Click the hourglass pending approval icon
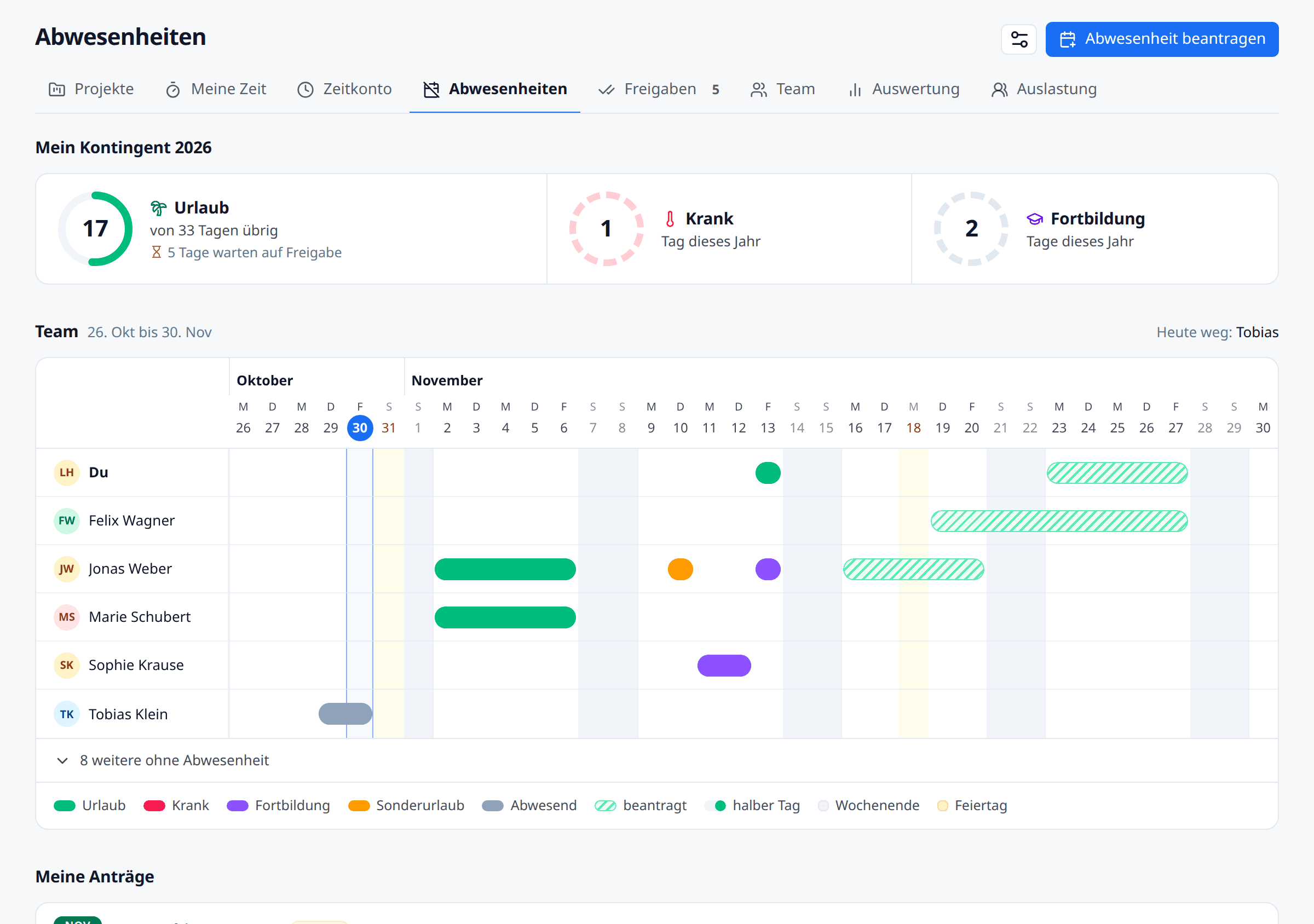This screenshot has width=1314, height=924. pyautogui.click(x=156, y=252)
